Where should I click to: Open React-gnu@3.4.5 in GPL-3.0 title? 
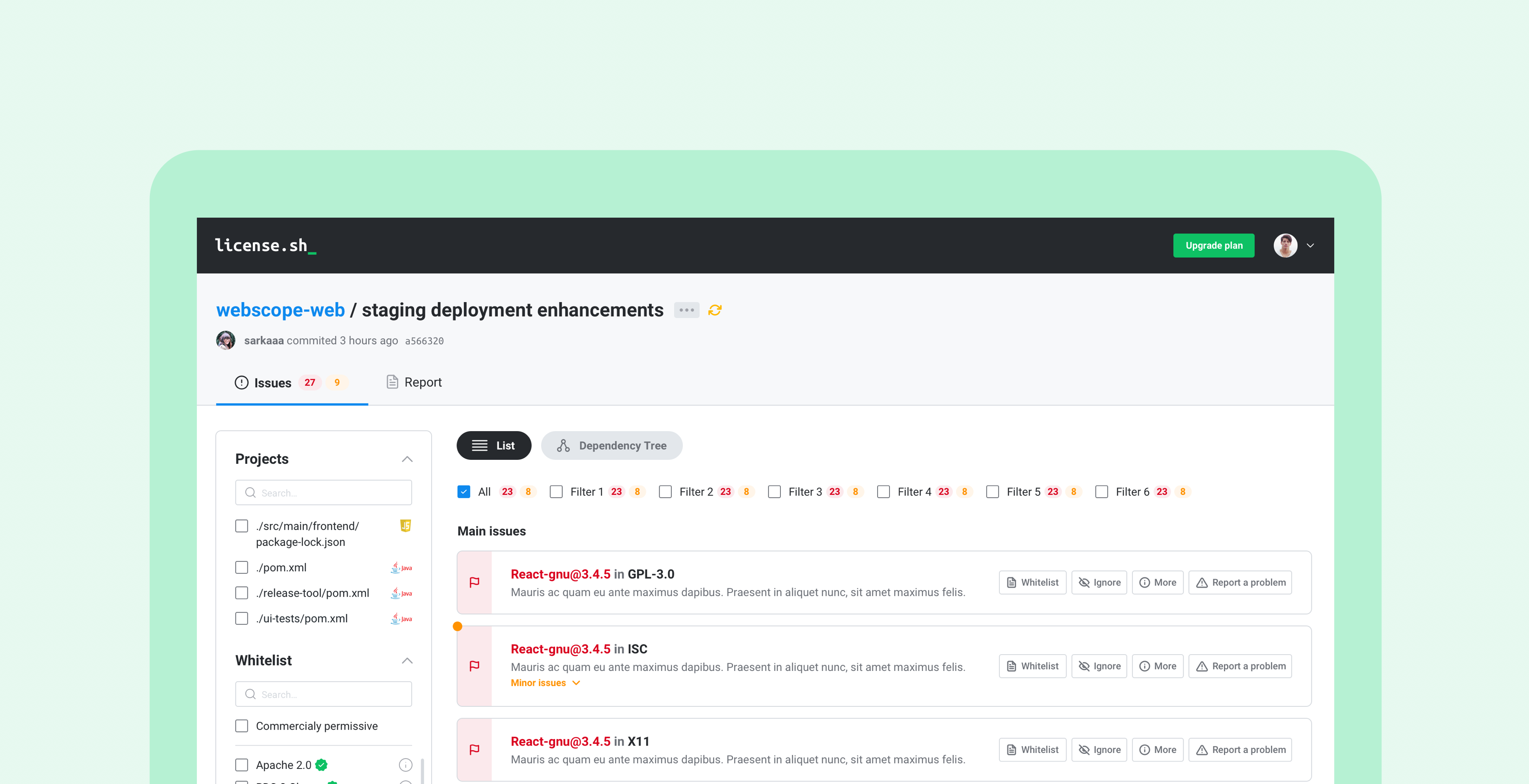point(593,575)
